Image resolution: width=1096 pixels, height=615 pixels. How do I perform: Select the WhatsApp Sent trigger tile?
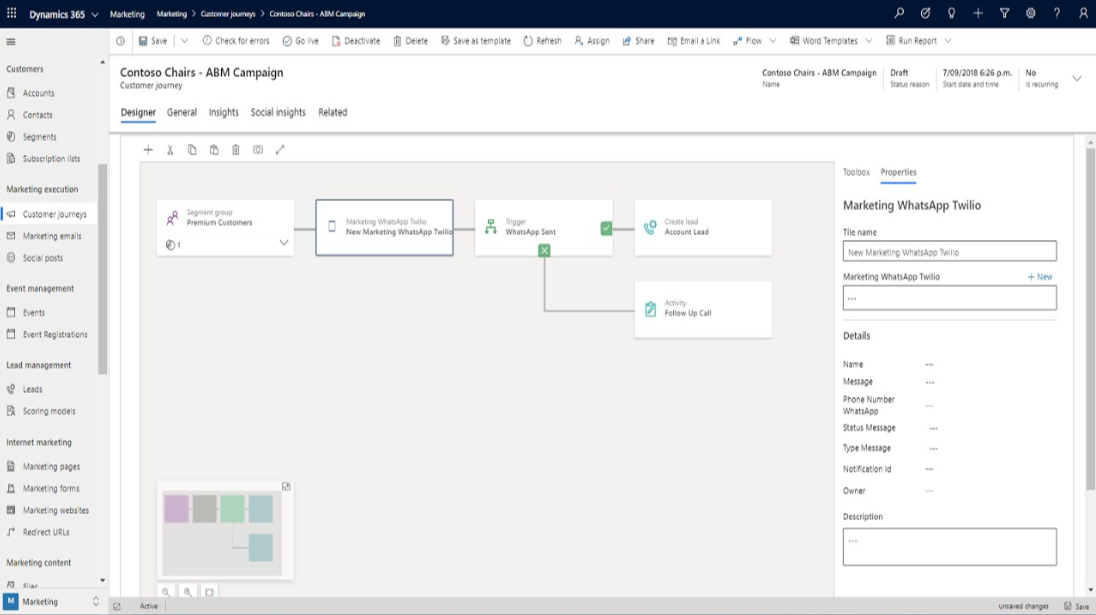click(x=544, y=228)
